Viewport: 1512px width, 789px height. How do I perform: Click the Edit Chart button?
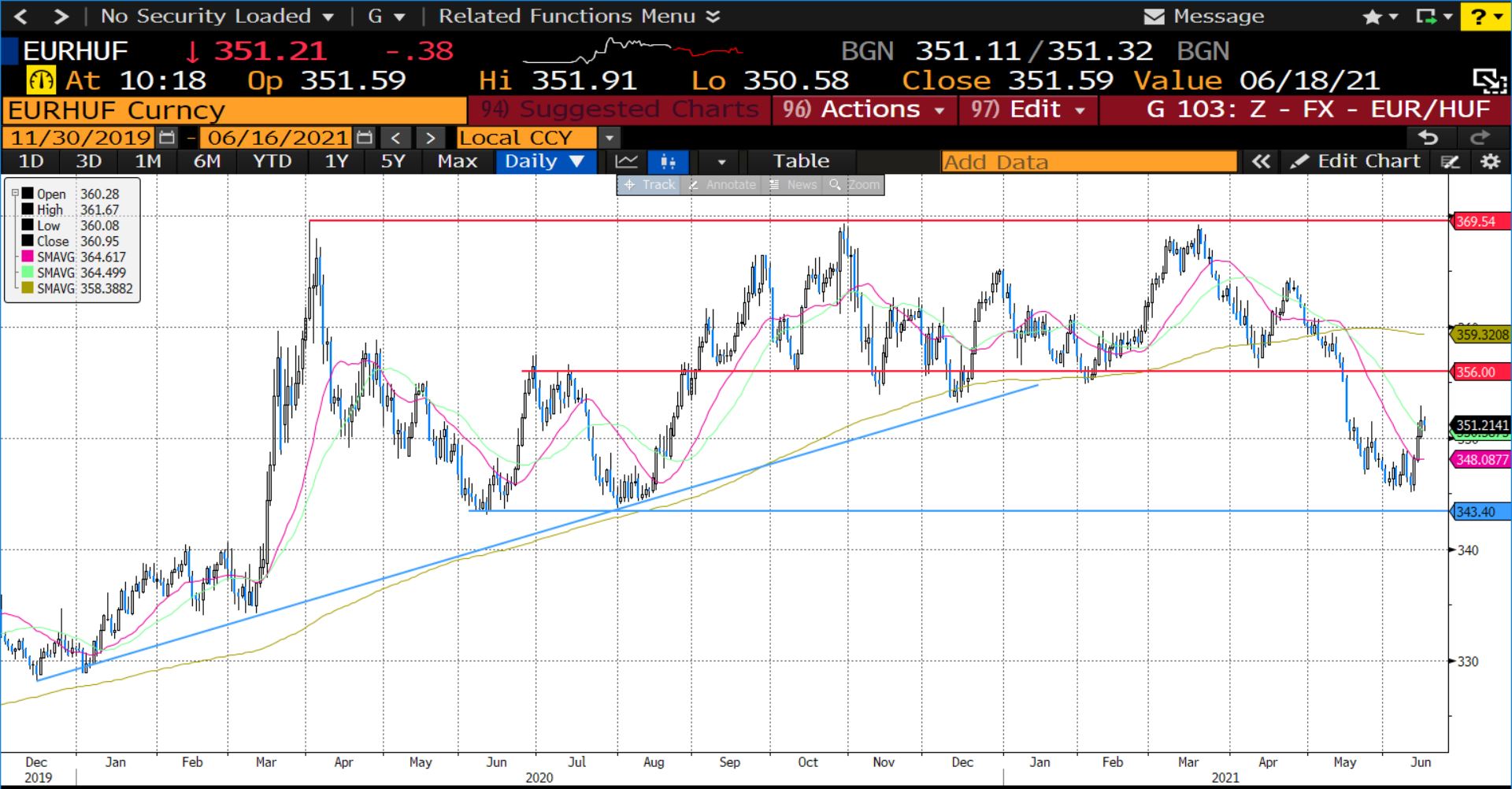coord(1356,161)
